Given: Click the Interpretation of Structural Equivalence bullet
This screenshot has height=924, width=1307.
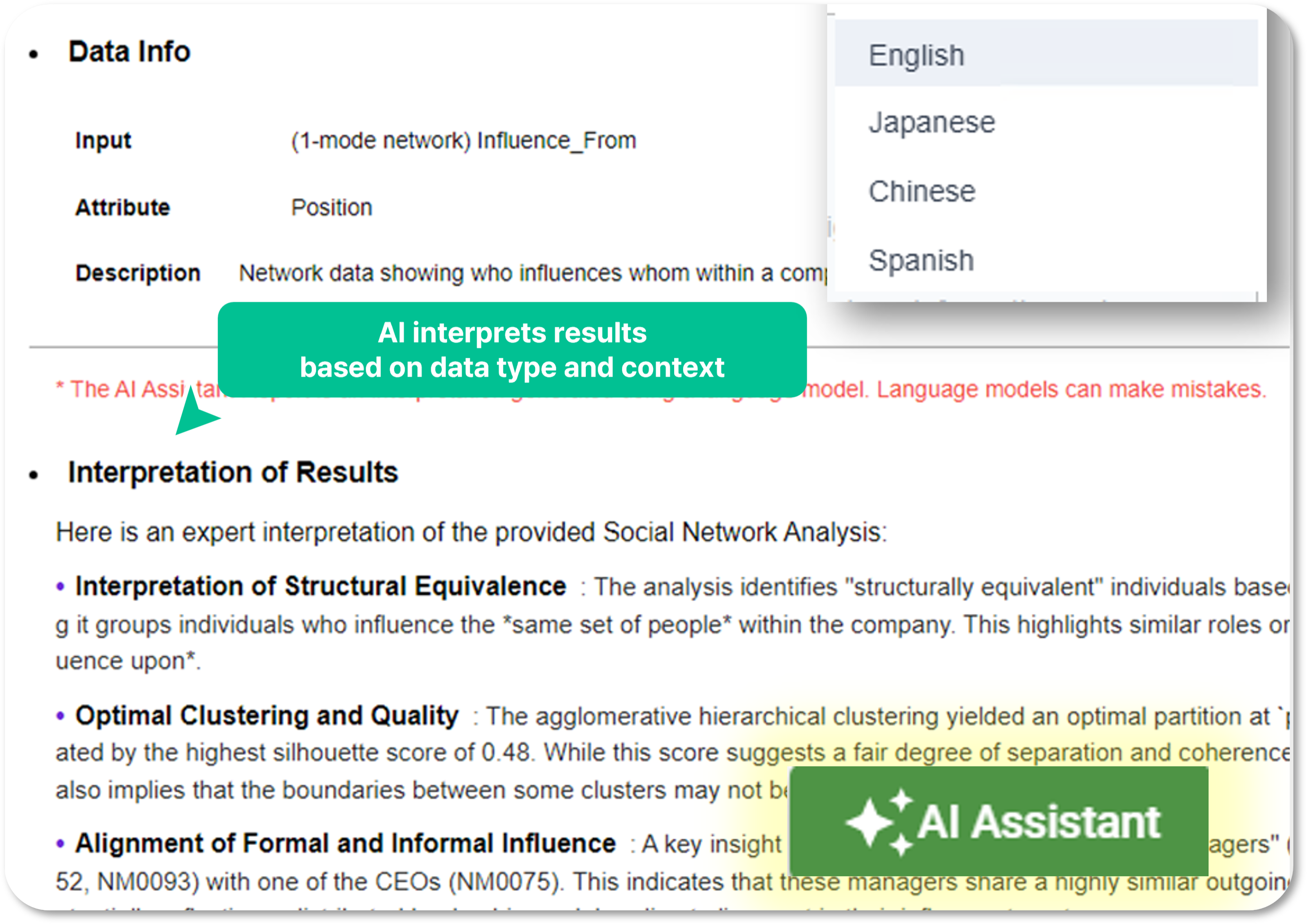Looking at the screenshot, I should pyautogui.click(x=321, y=586).
